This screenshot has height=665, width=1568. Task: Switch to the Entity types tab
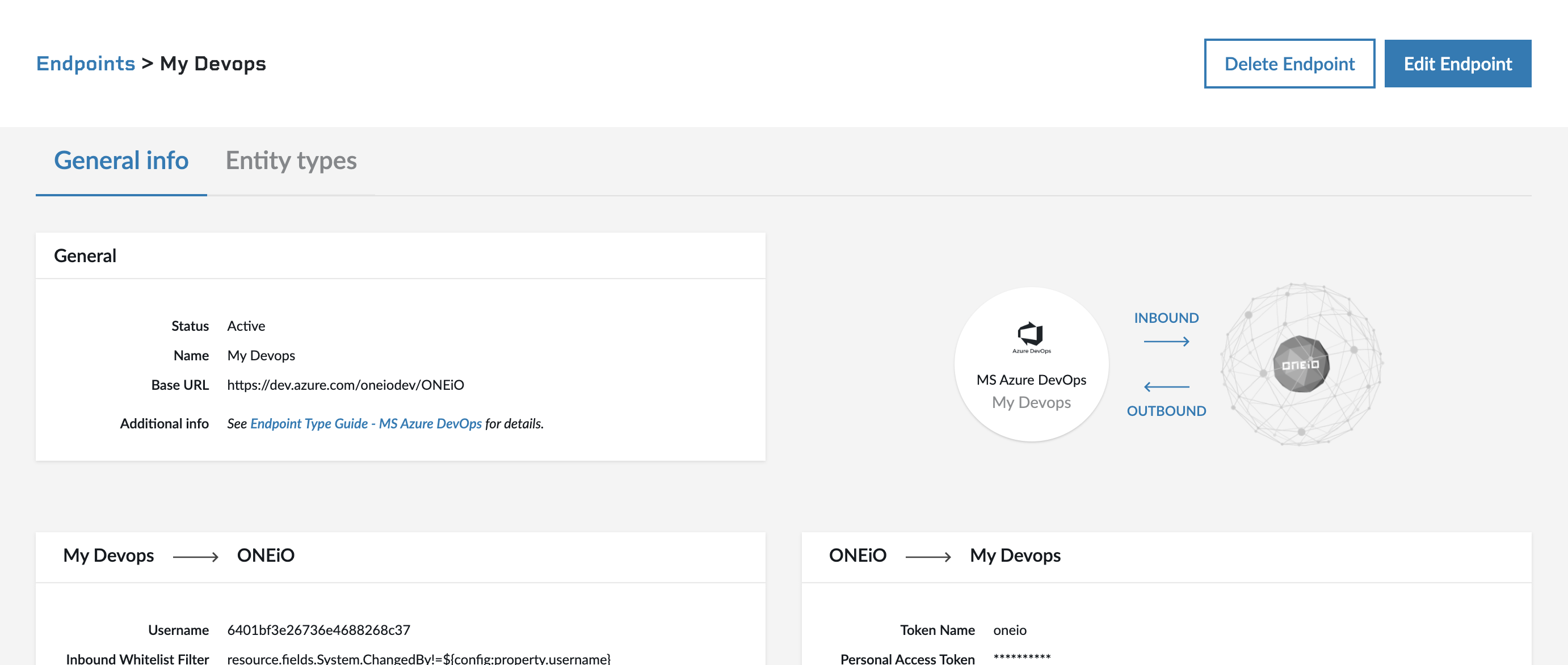click(x=291, y=161)
